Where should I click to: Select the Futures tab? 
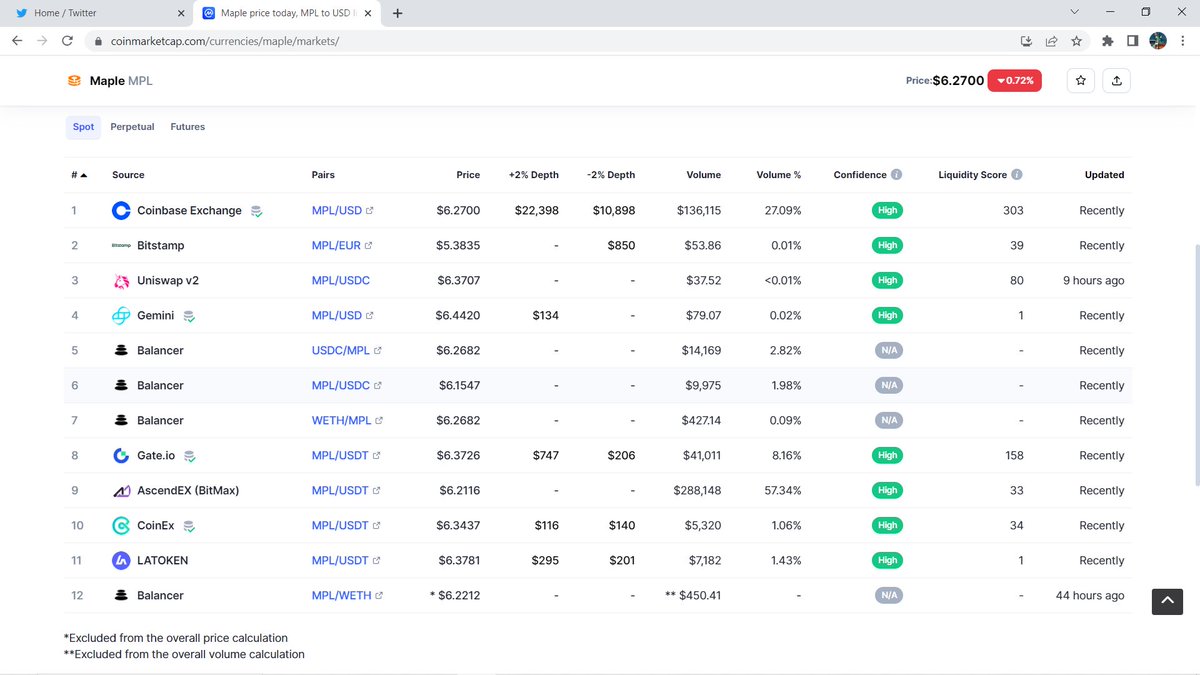[188, 127]
